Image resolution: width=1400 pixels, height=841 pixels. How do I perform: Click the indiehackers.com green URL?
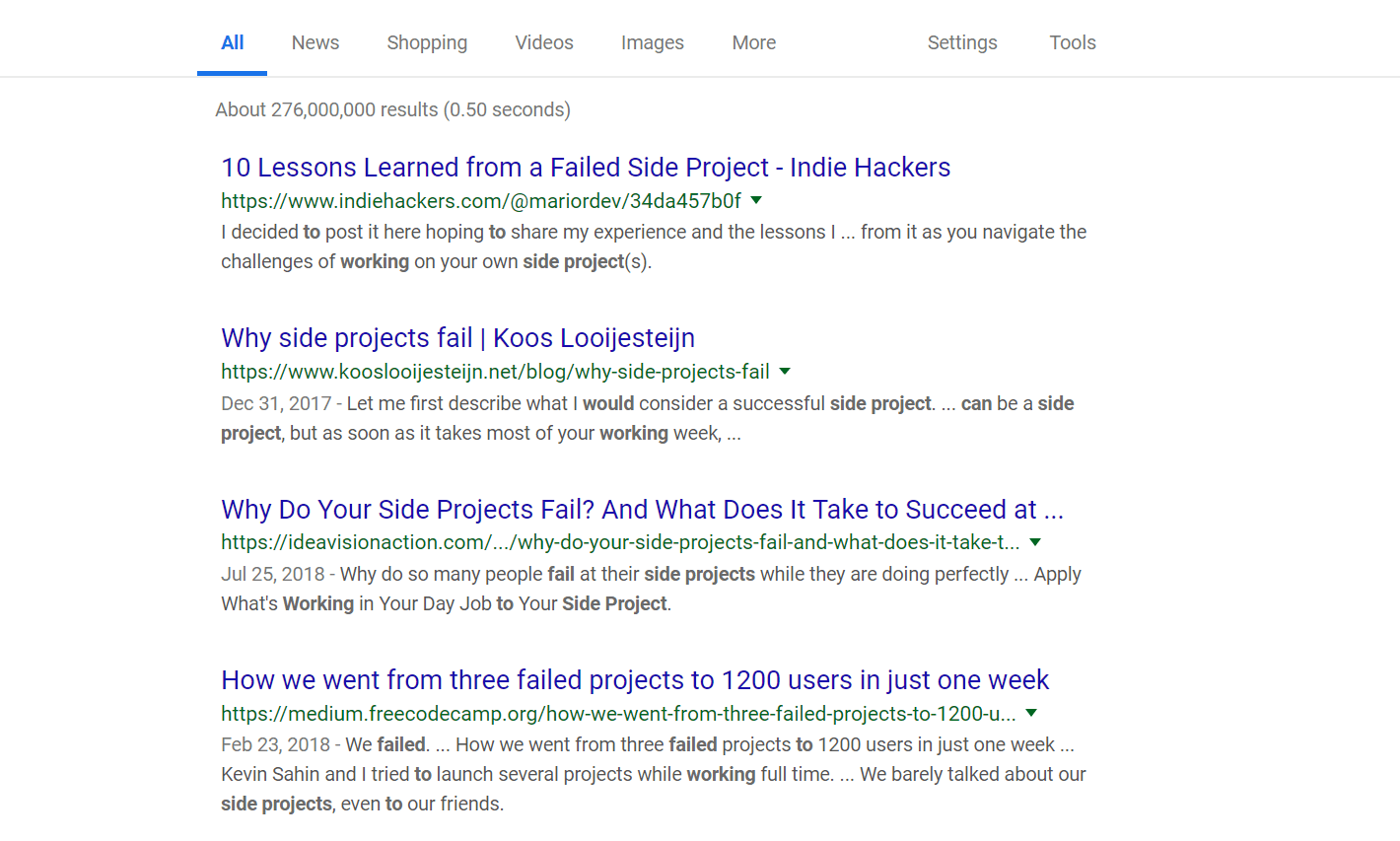(481, 201)
